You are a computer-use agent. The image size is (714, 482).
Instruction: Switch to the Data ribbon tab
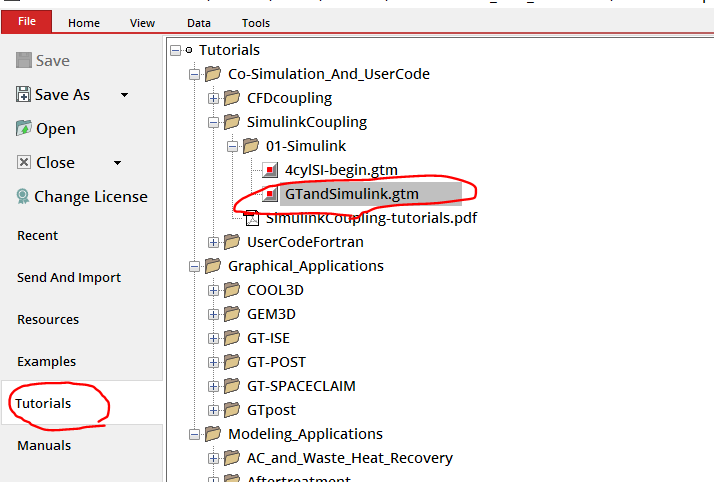coord(198,22)
